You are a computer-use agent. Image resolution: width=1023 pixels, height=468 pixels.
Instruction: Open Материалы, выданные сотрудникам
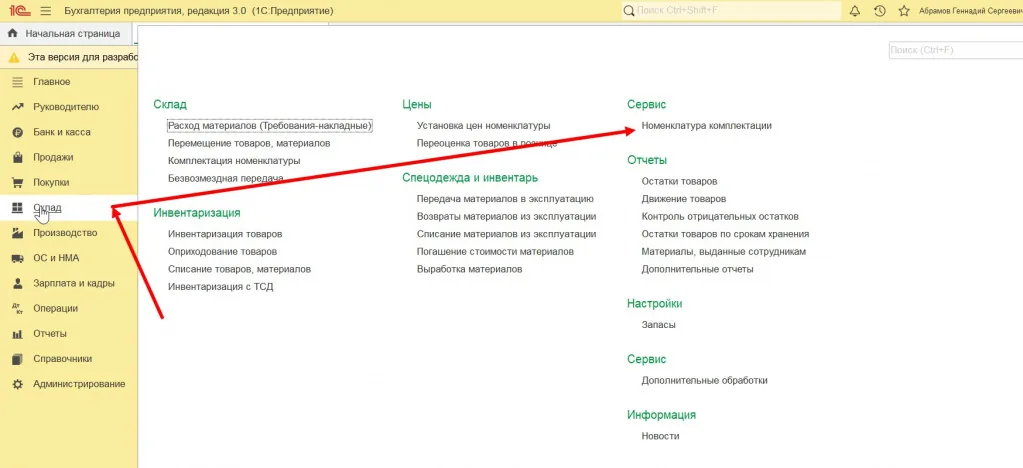(x=724, y=251)
